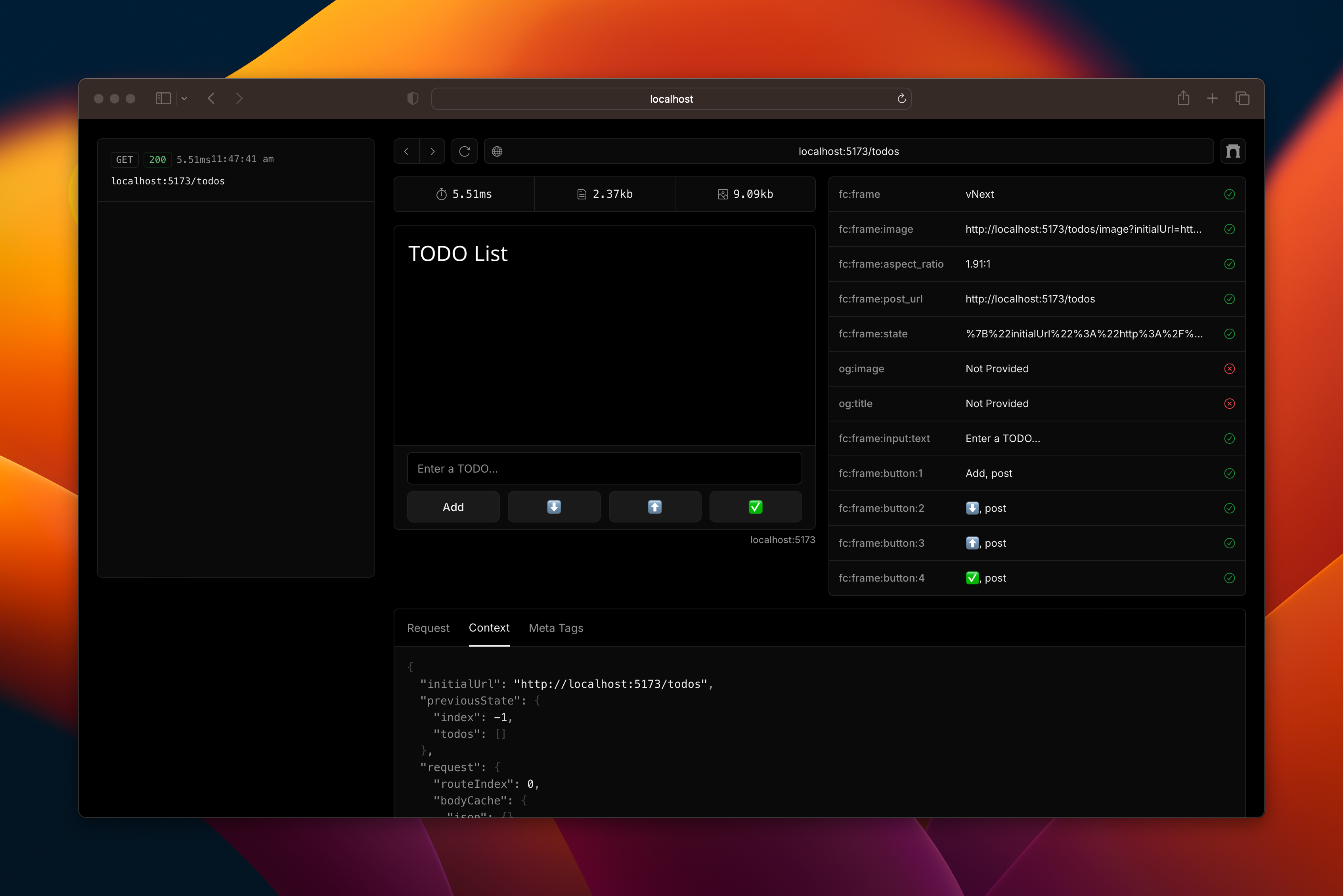The width and height of the screenshot is (1343, 896).
Task: Click the globe icon in URL bar
Action: coord(497,151)
